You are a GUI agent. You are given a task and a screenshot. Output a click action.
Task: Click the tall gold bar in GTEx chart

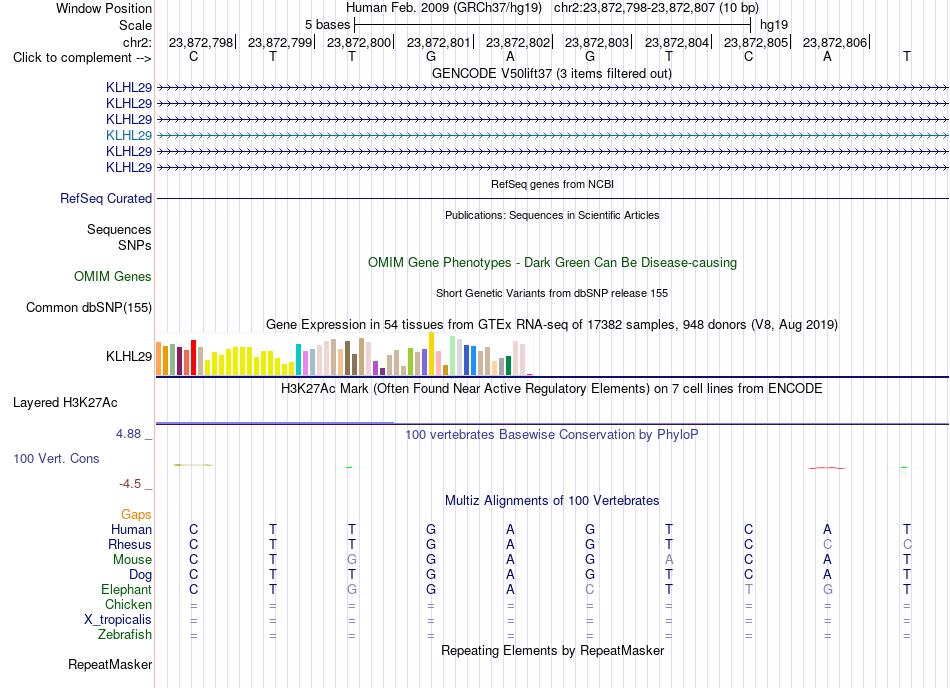coord(431,354)
